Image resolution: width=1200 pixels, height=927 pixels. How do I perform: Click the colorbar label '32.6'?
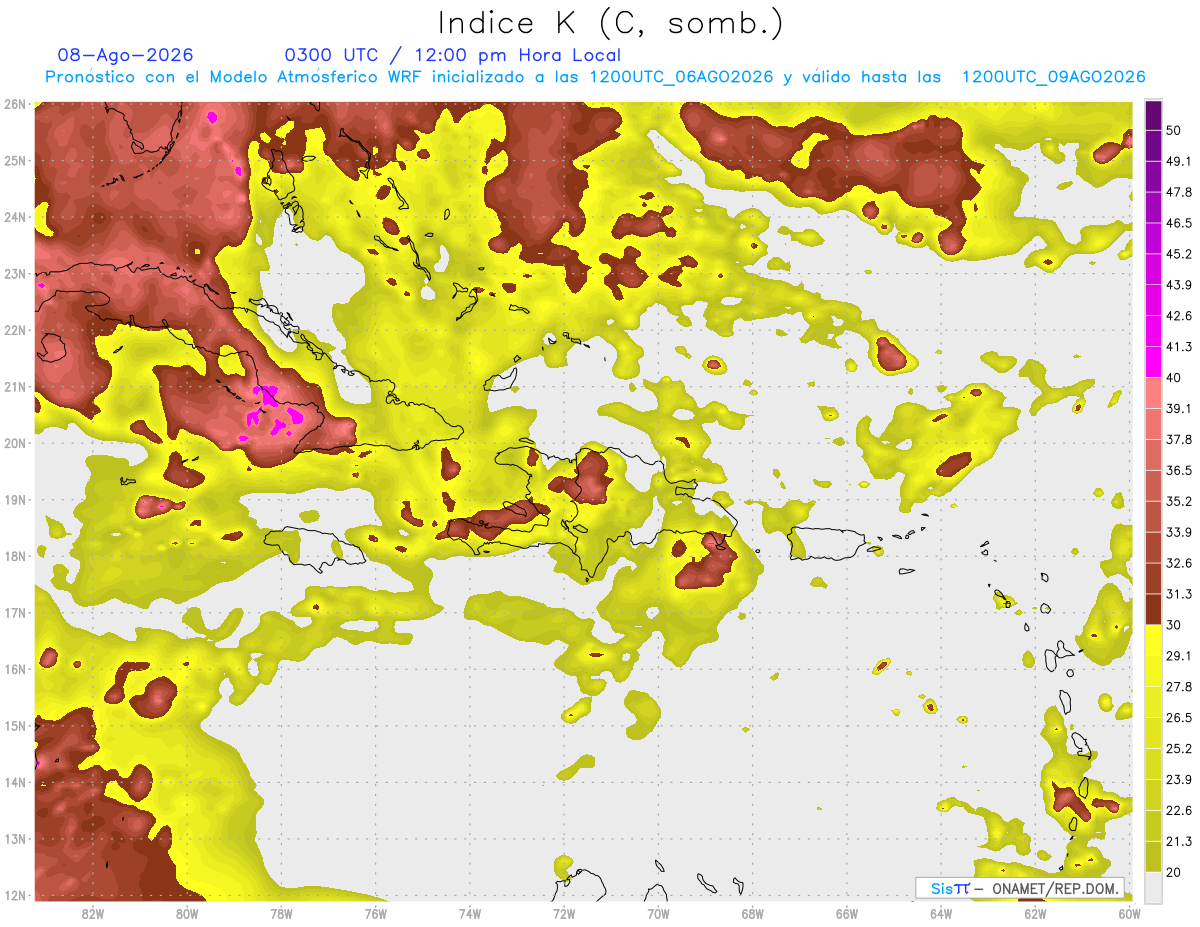(1178, 563)
